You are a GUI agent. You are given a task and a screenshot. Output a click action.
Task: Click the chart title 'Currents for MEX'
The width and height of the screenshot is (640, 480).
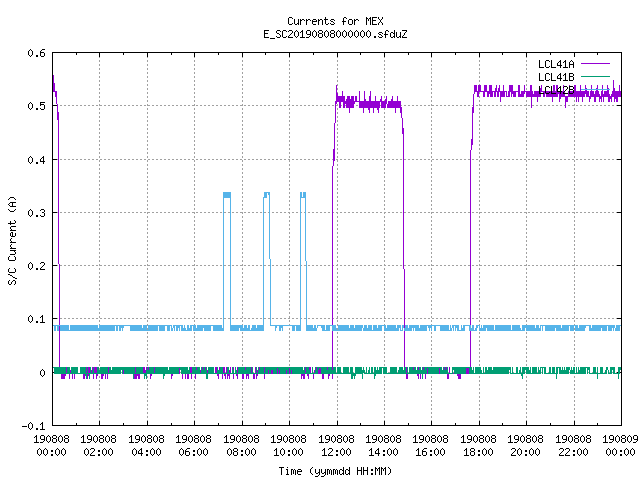click(x=335, y=21)
